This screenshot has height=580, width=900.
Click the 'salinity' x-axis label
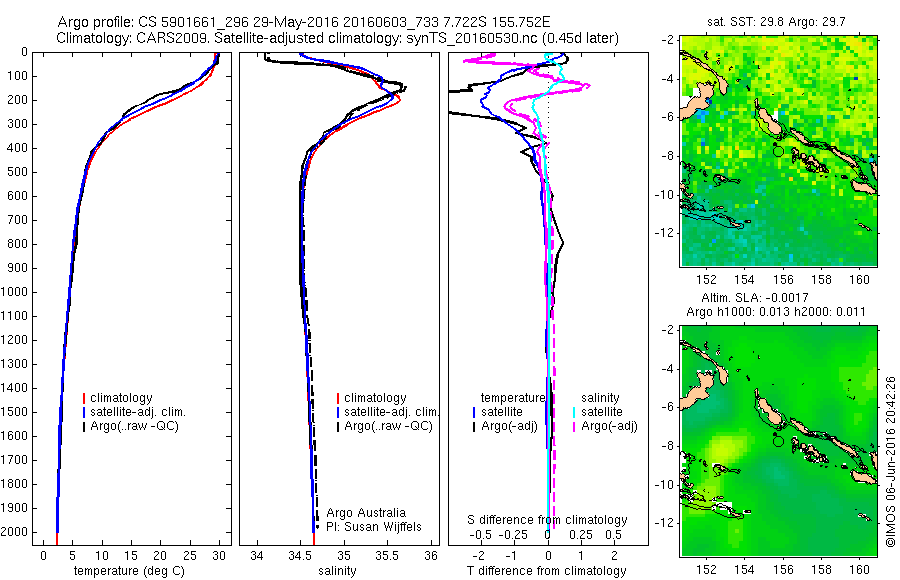coord(337,571)
